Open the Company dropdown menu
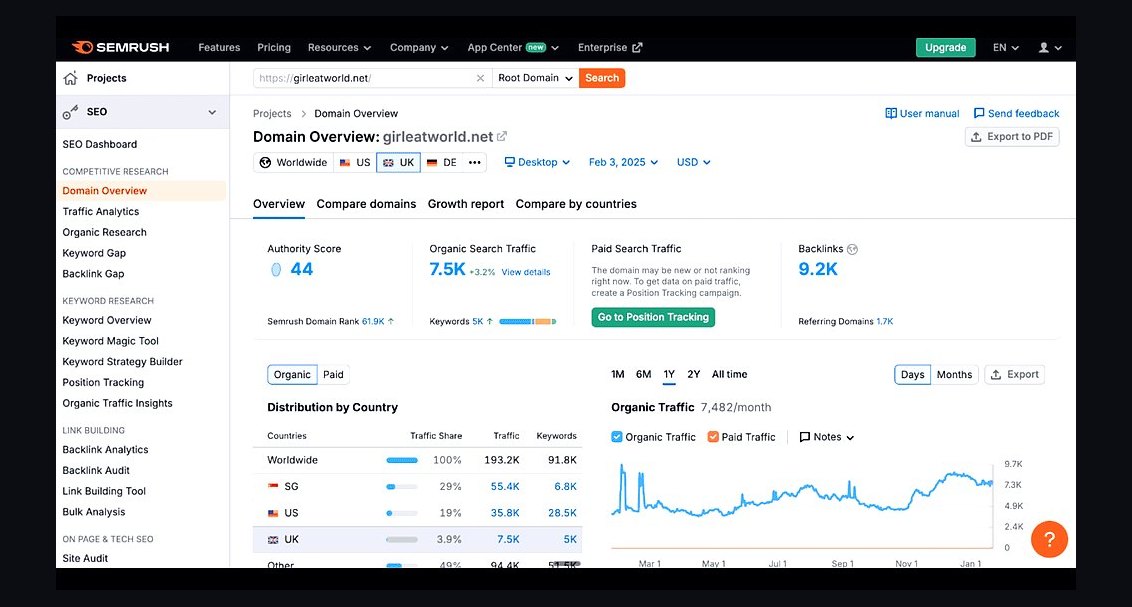Screen dimensions: 1132x607 419,48
